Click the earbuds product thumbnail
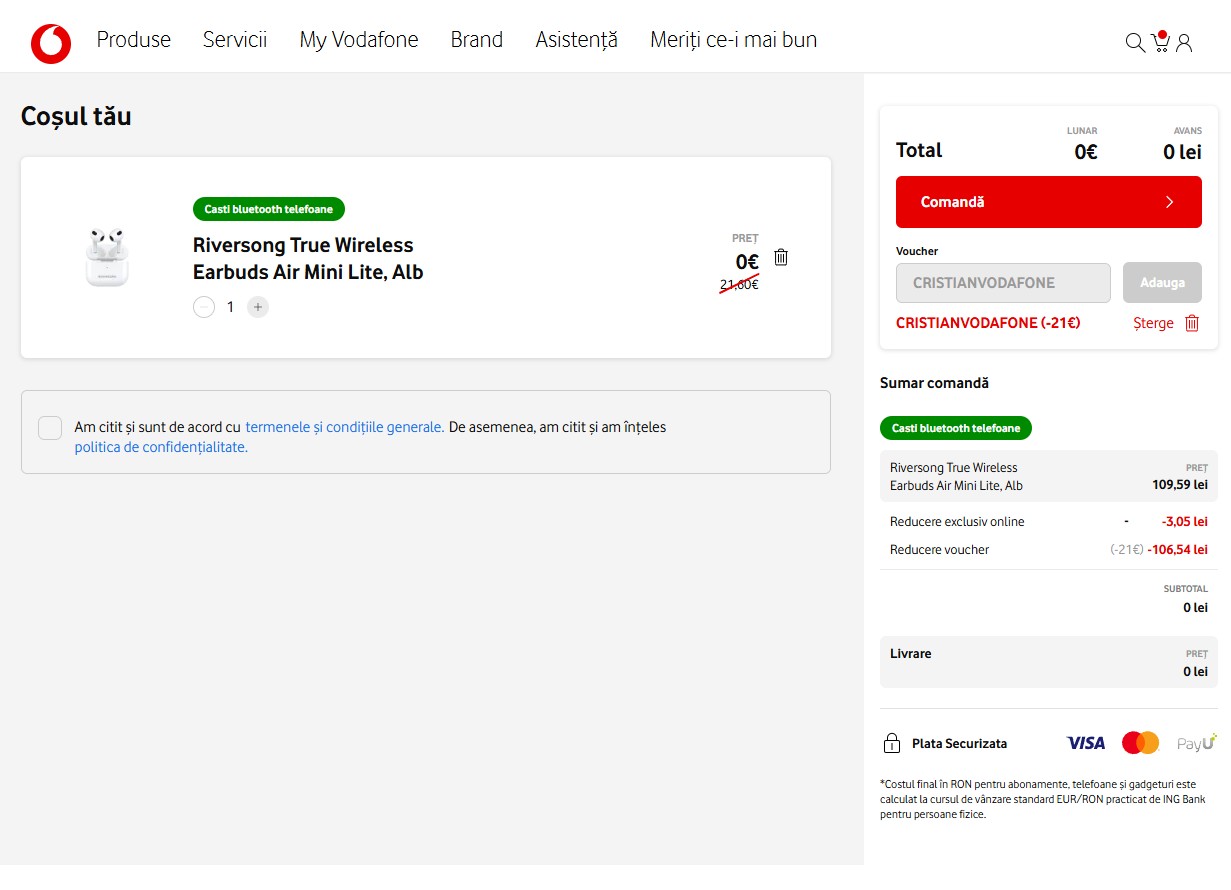This screenshot has height=890, width=1231. [x=107, y=257]
